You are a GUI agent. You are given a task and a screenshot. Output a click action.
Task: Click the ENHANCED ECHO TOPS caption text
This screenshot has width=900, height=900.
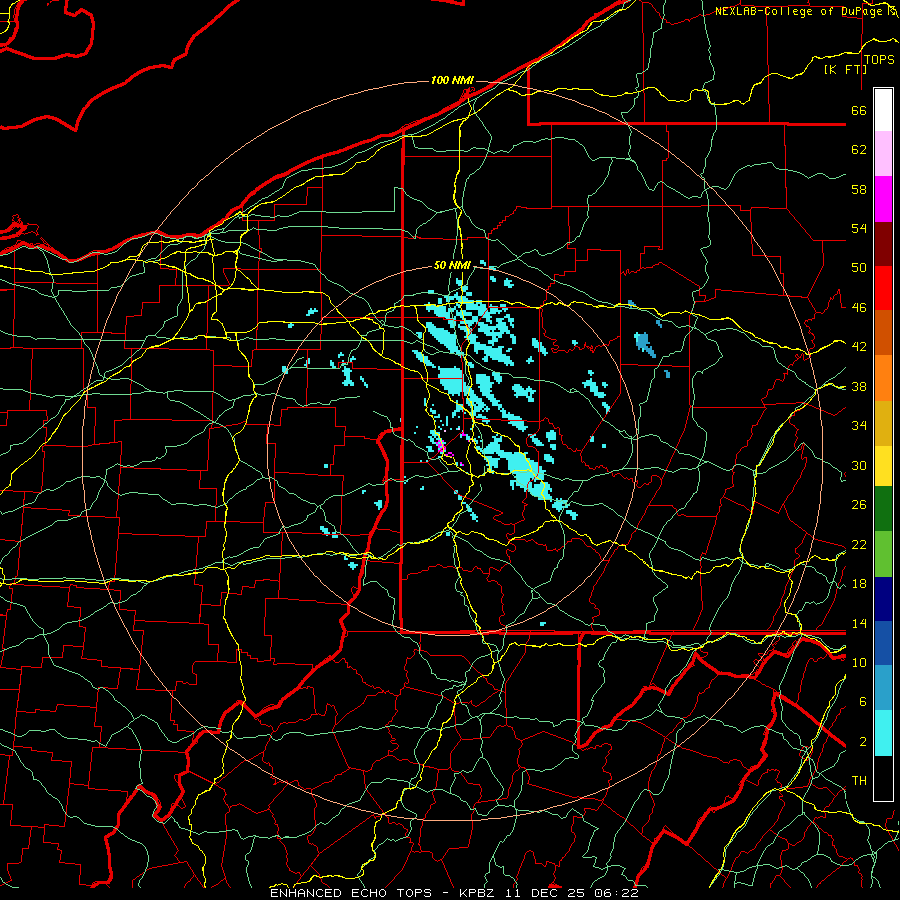[x=351, y=893]
